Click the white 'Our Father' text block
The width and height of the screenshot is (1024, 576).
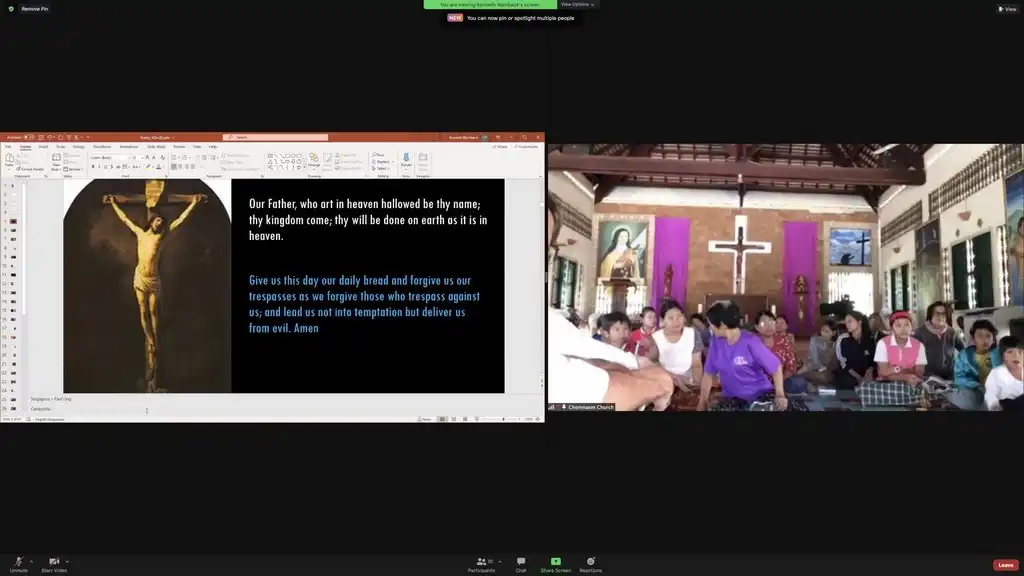[368, 220]
